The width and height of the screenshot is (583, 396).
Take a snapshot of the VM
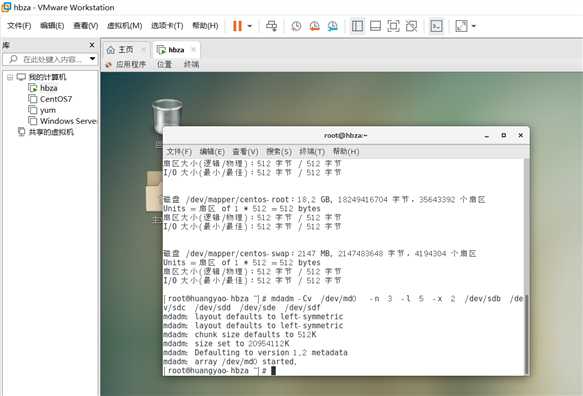296,26
